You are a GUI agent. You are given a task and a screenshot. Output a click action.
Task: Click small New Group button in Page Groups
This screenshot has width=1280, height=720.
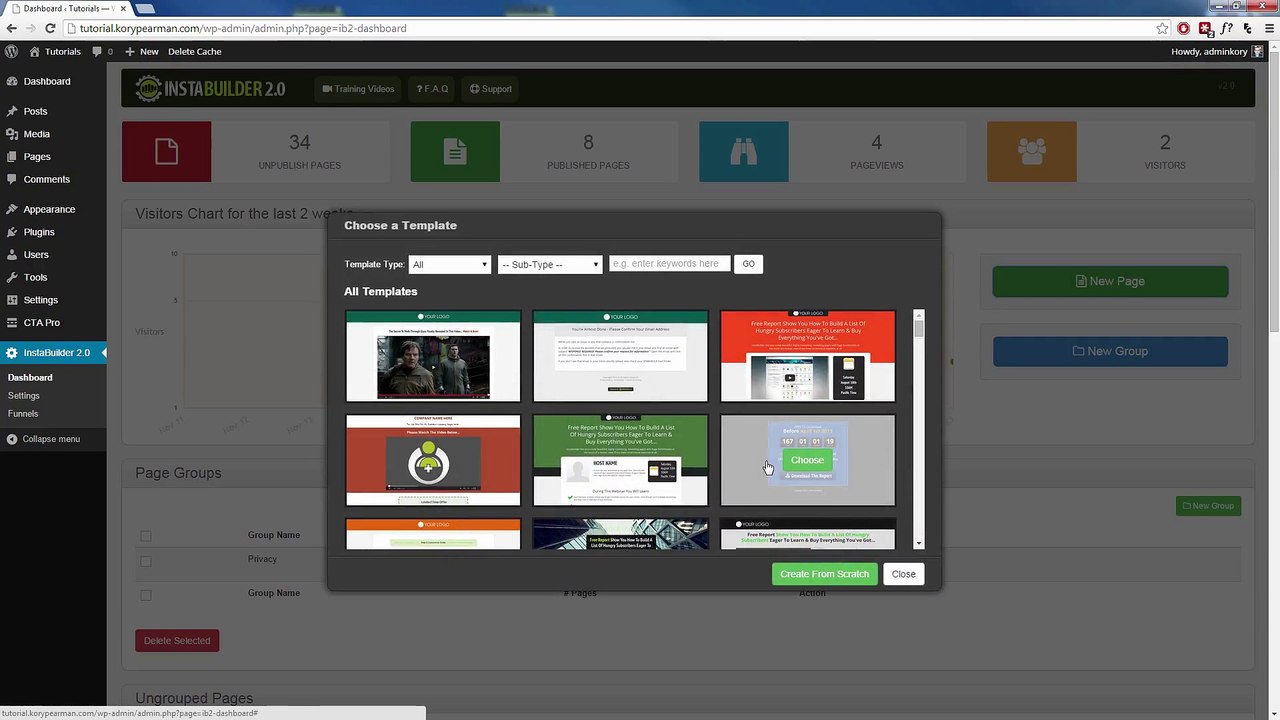1208,506
